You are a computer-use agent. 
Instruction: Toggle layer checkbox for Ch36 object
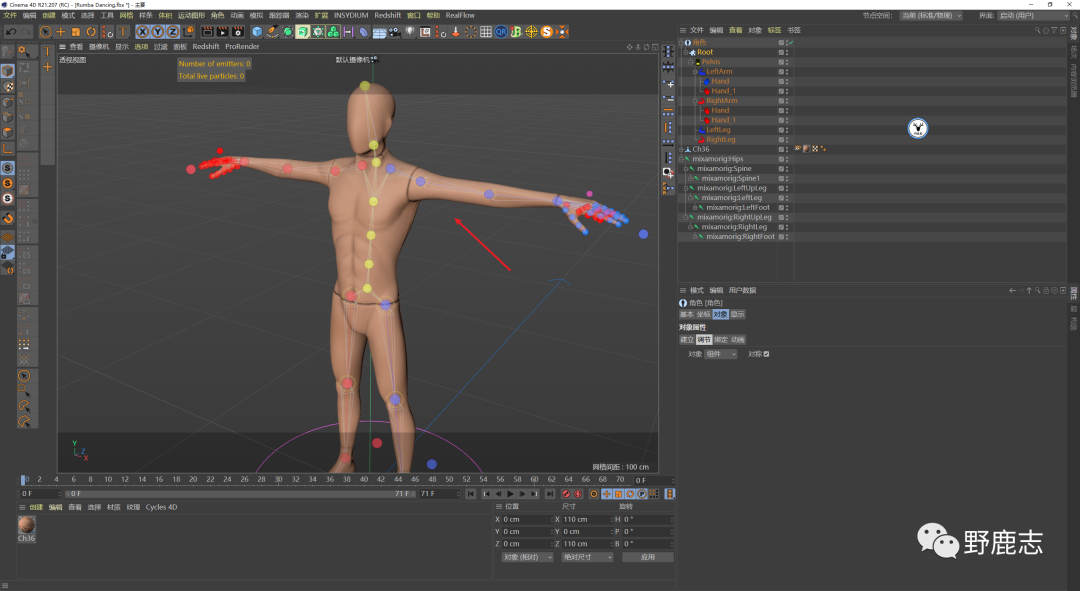coord(781,149)
